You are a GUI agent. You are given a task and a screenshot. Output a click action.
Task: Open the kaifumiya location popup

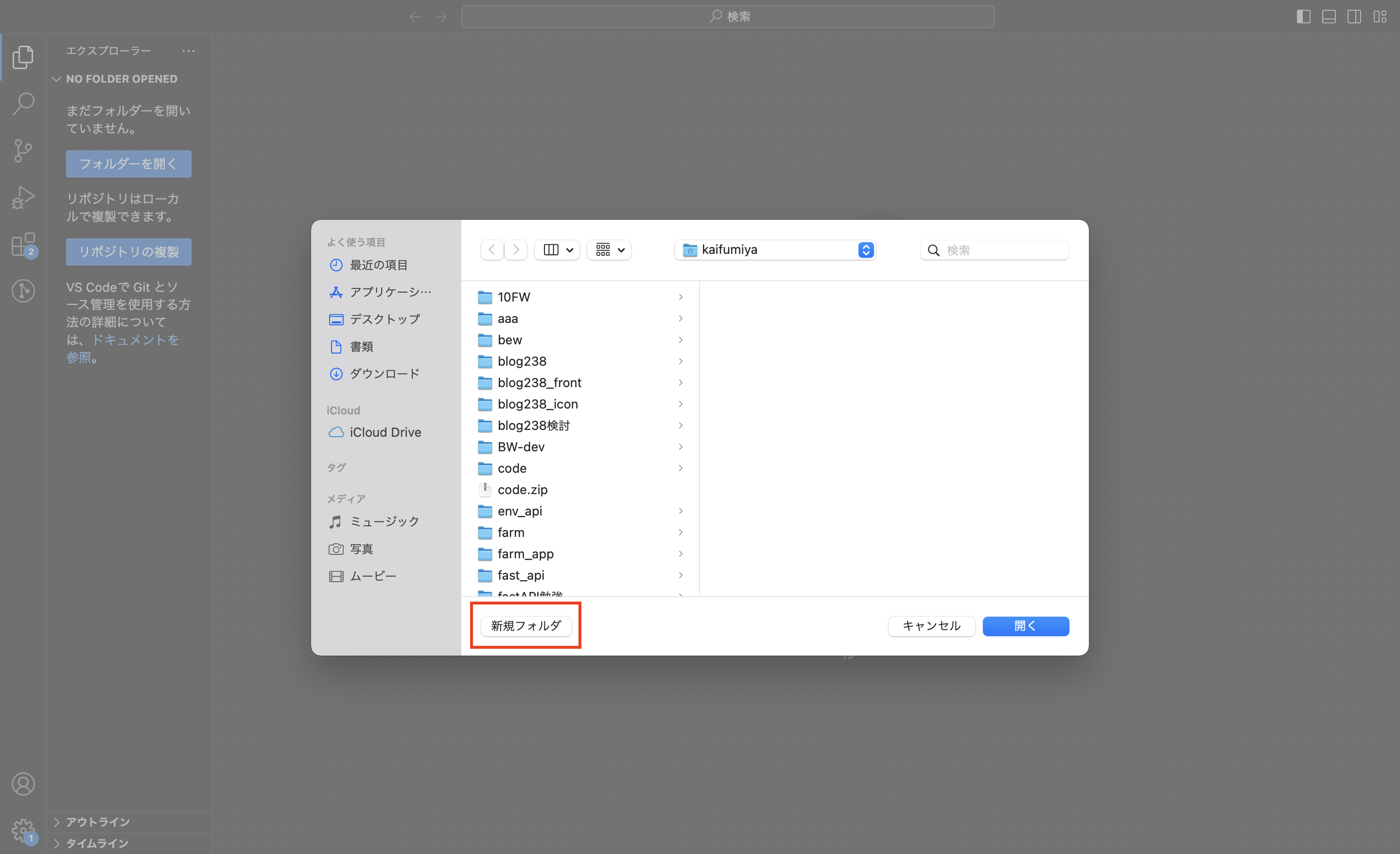[x=775, y=249]
